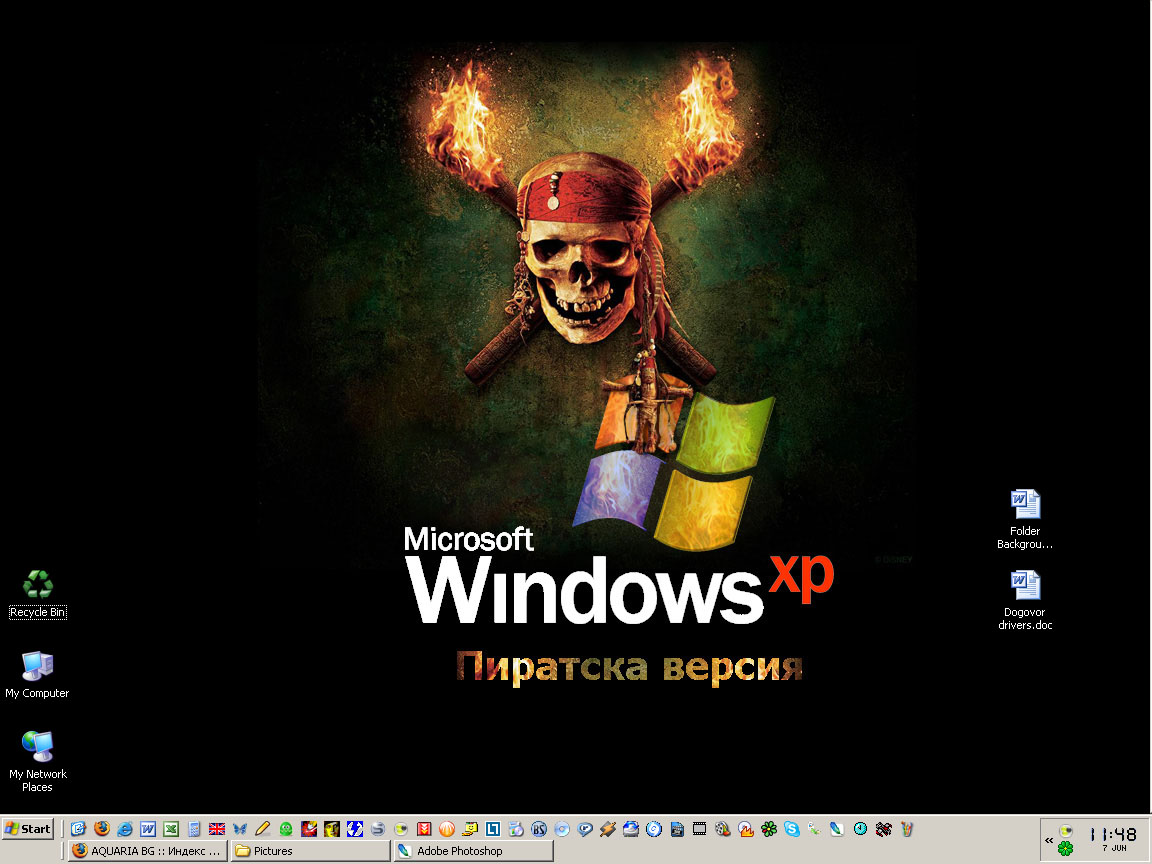
Task: Click the British flag quick launch icon
Action: coord(217,829)
